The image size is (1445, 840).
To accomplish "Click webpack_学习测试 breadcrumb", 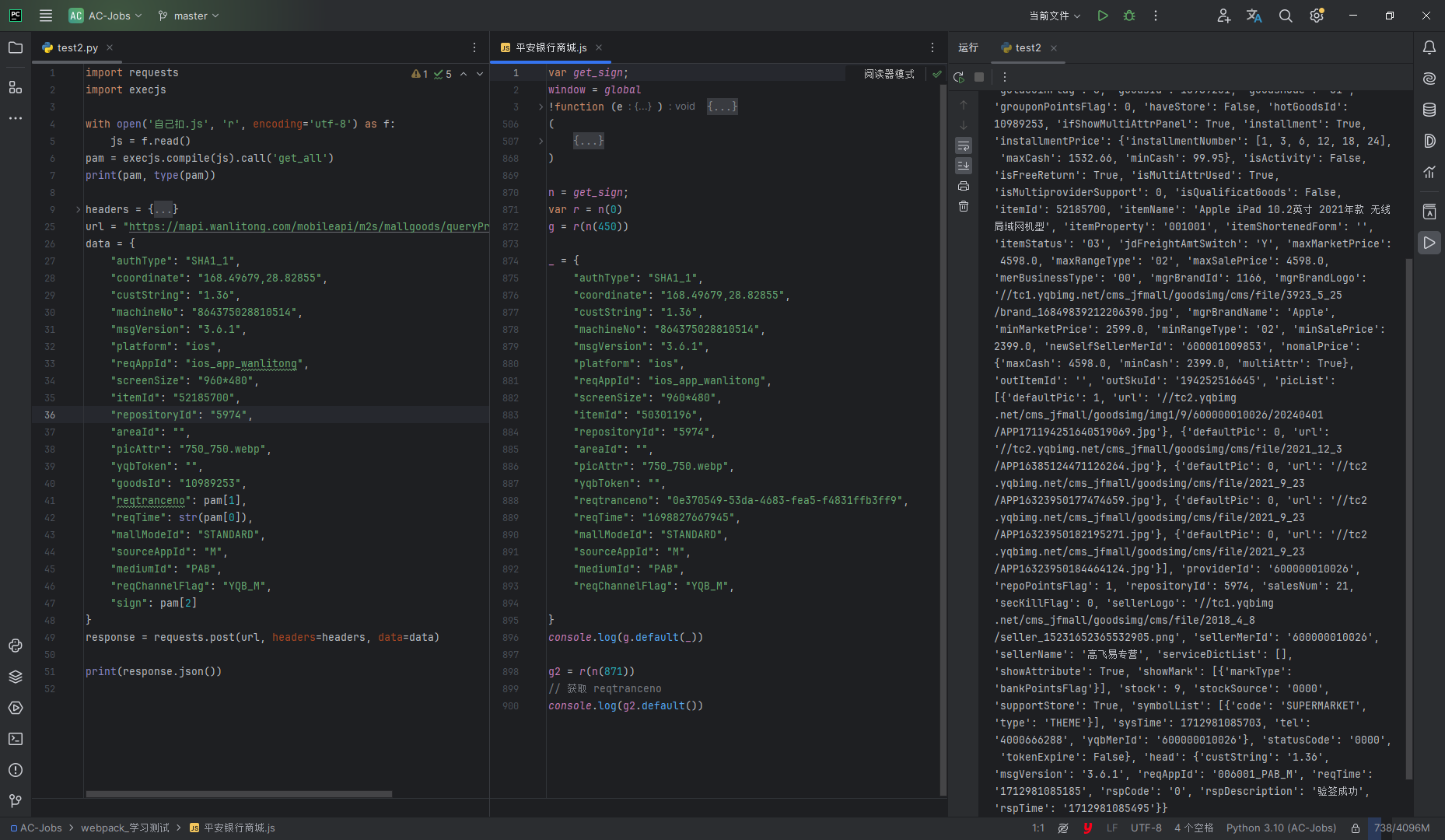I will coord(125,828).
